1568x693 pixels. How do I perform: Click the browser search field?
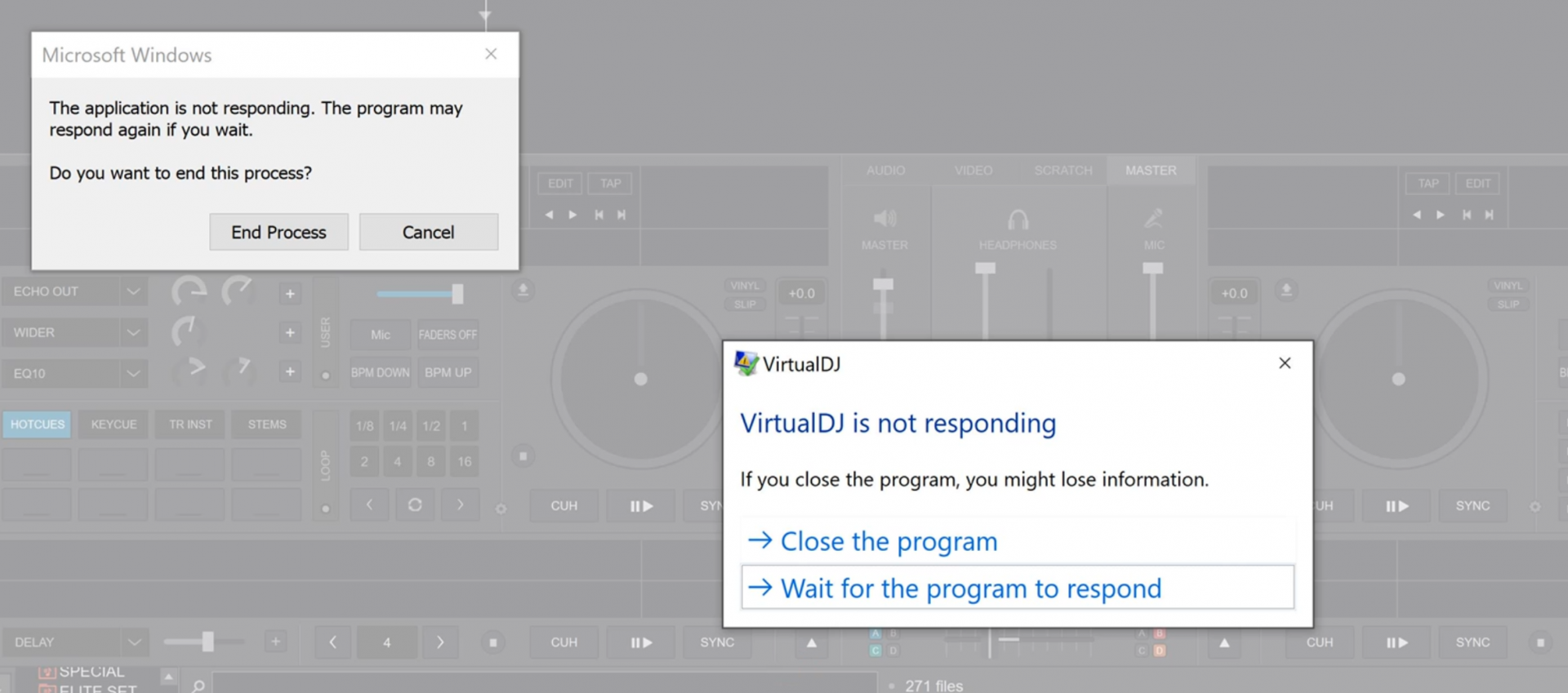tap(545, 683)
